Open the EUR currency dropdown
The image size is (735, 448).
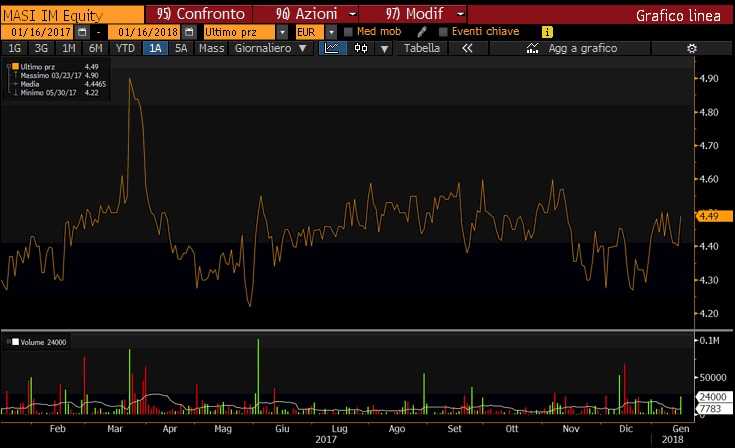click(330, 32)
